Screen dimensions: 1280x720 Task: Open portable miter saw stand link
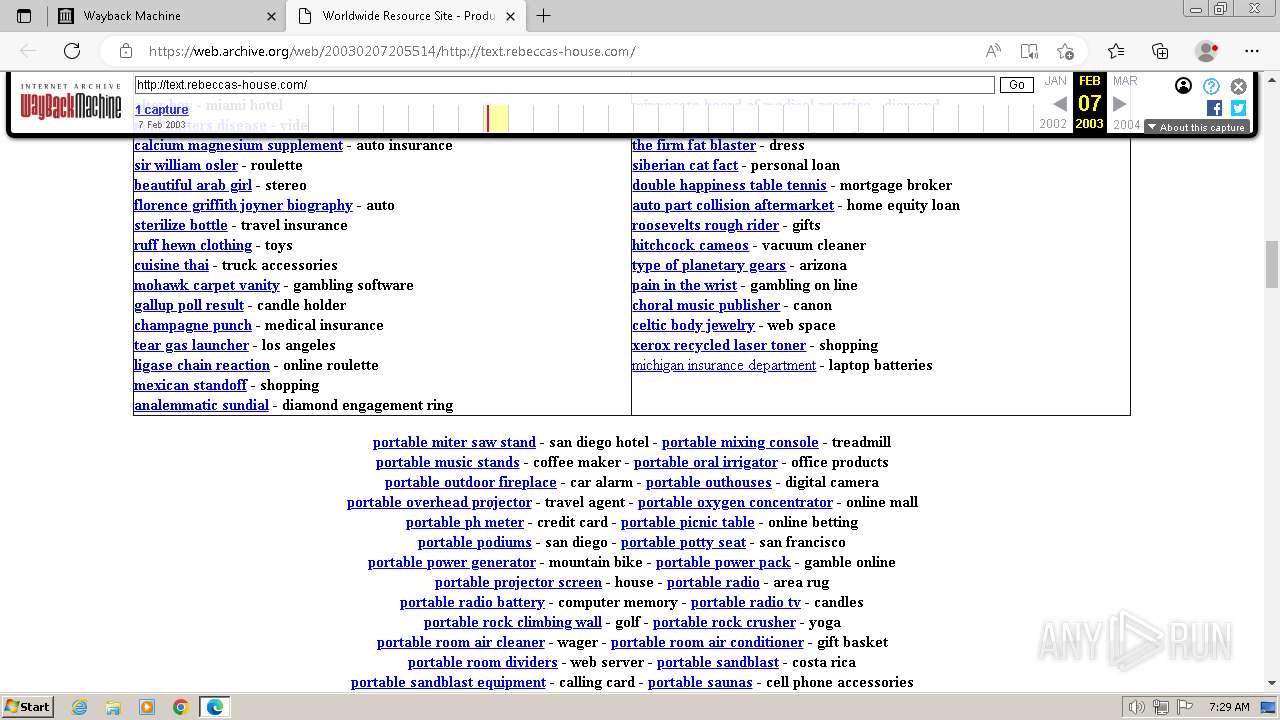(x=454, y=442)
